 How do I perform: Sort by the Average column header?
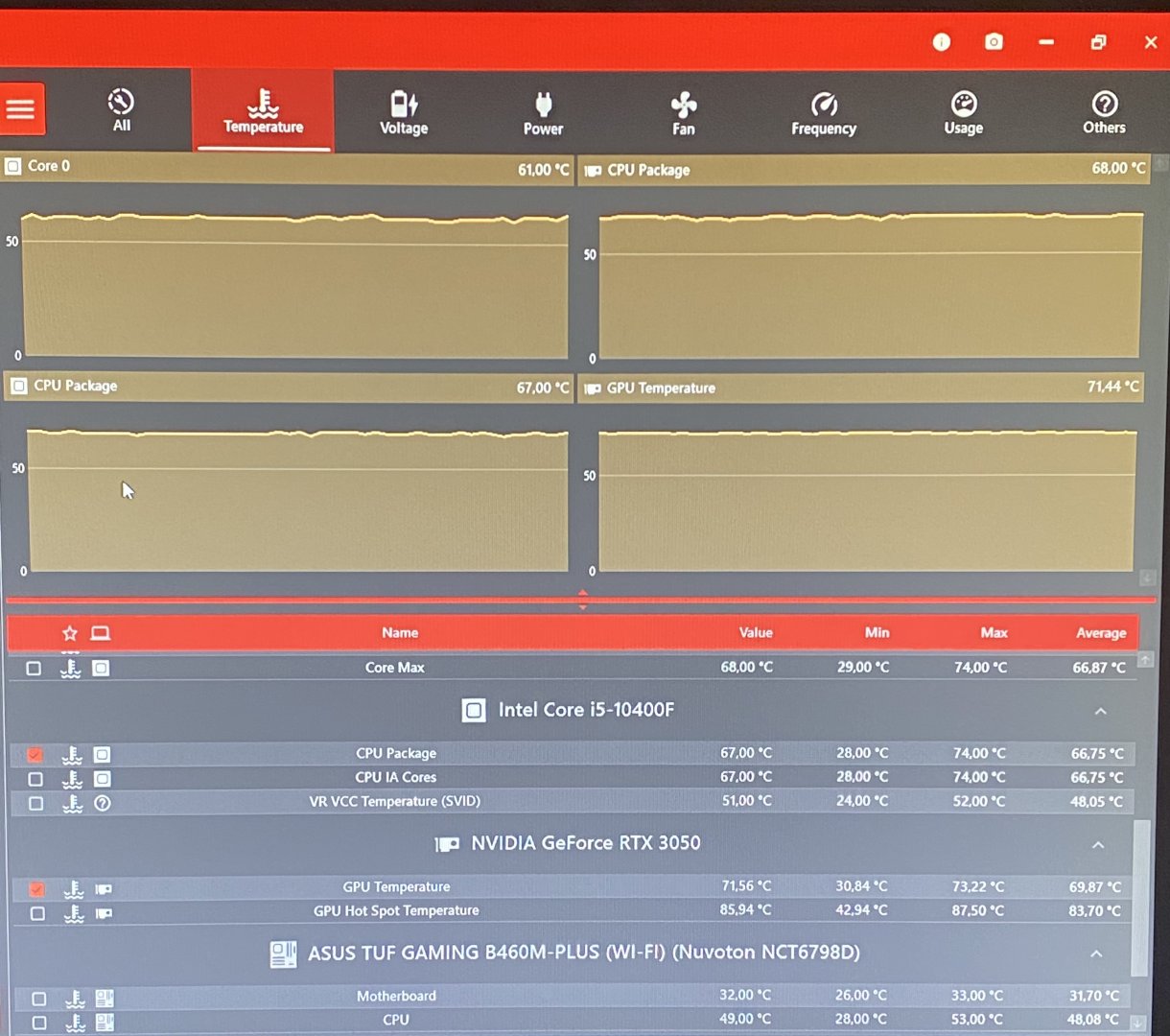(x=1101, y=633)
